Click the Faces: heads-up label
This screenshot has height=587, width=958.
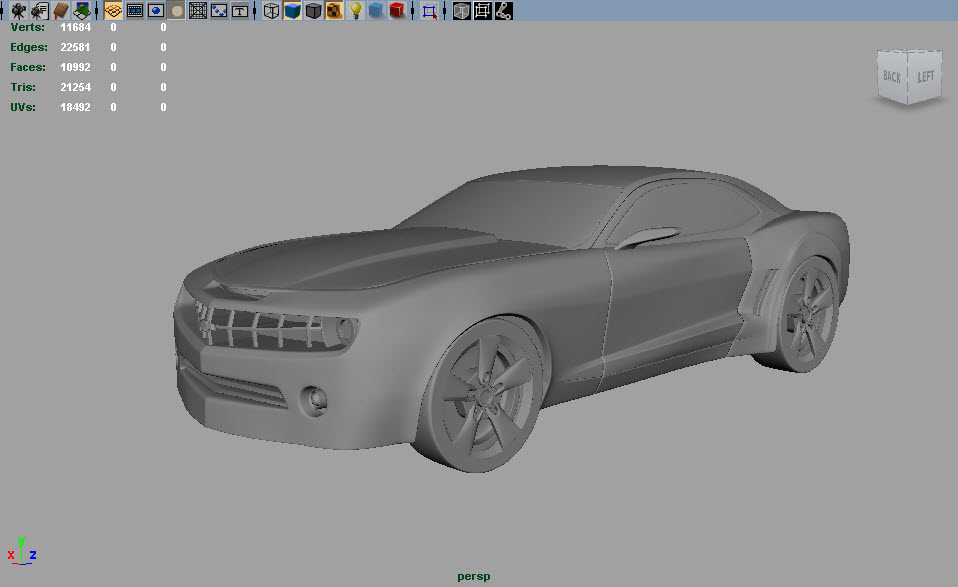pos(27,67)
